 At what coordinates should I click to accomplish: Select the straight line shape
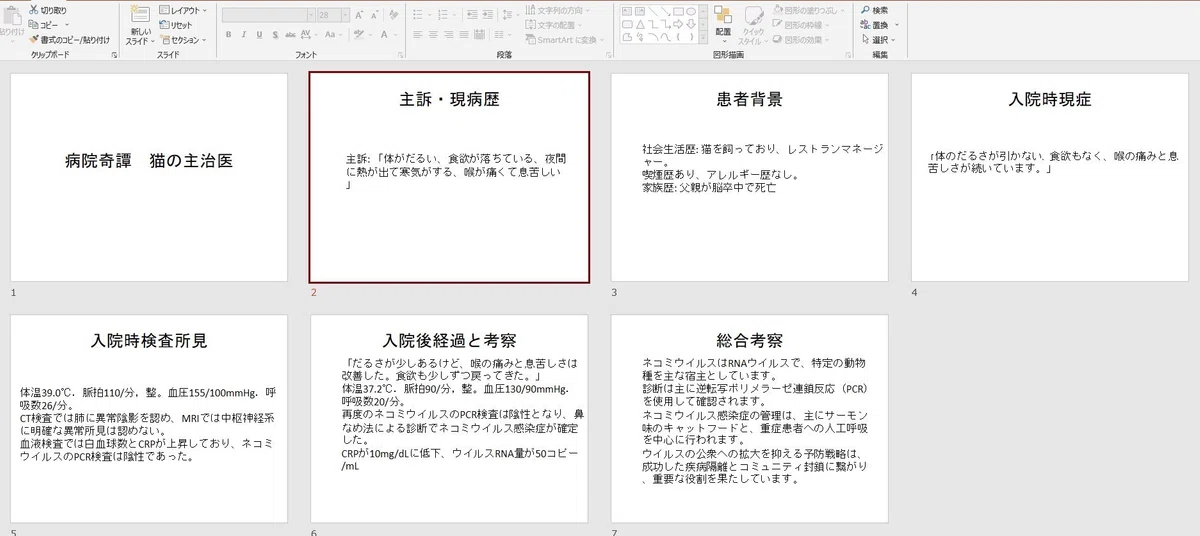[652, 11]
